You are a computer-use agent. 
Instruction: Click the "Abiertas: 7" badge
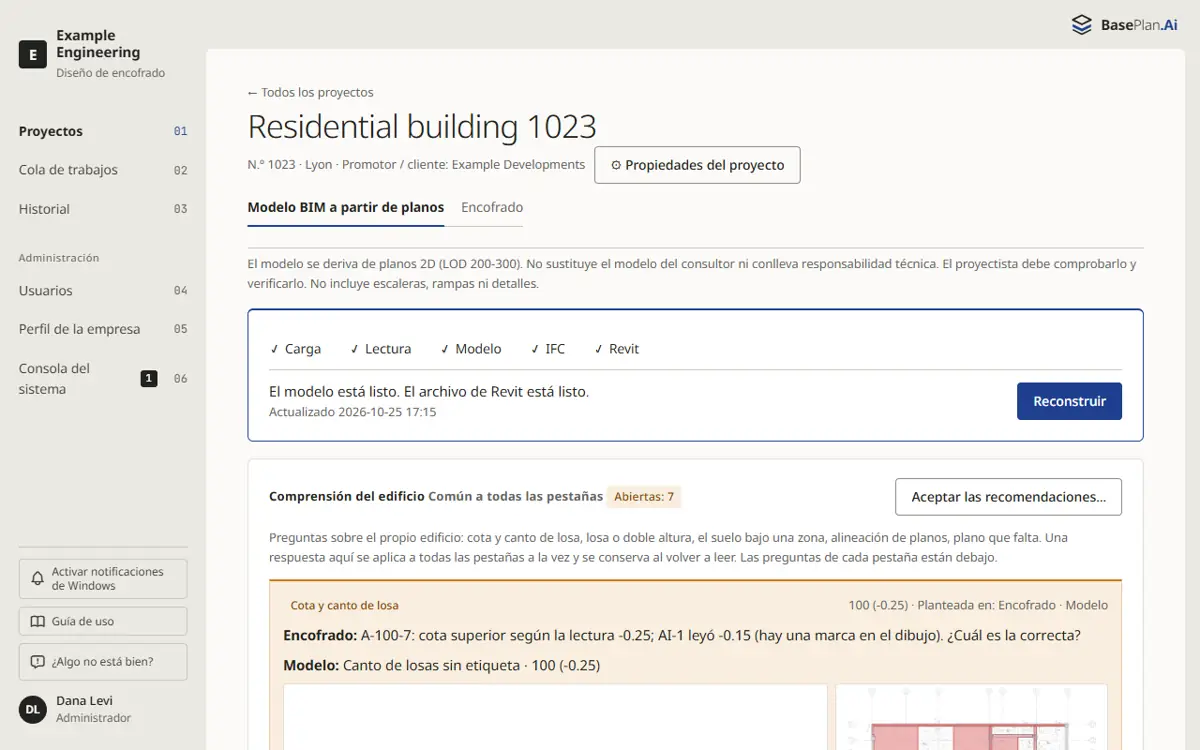point(644,497)
